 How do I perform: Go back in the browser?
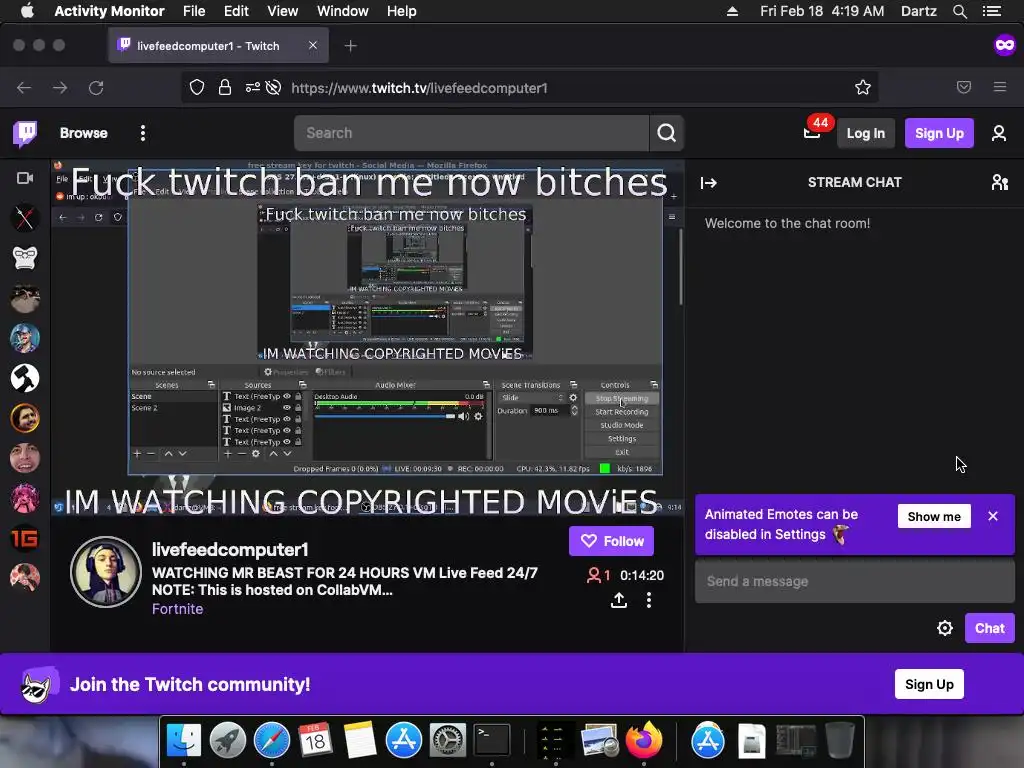tap(24, 88)
